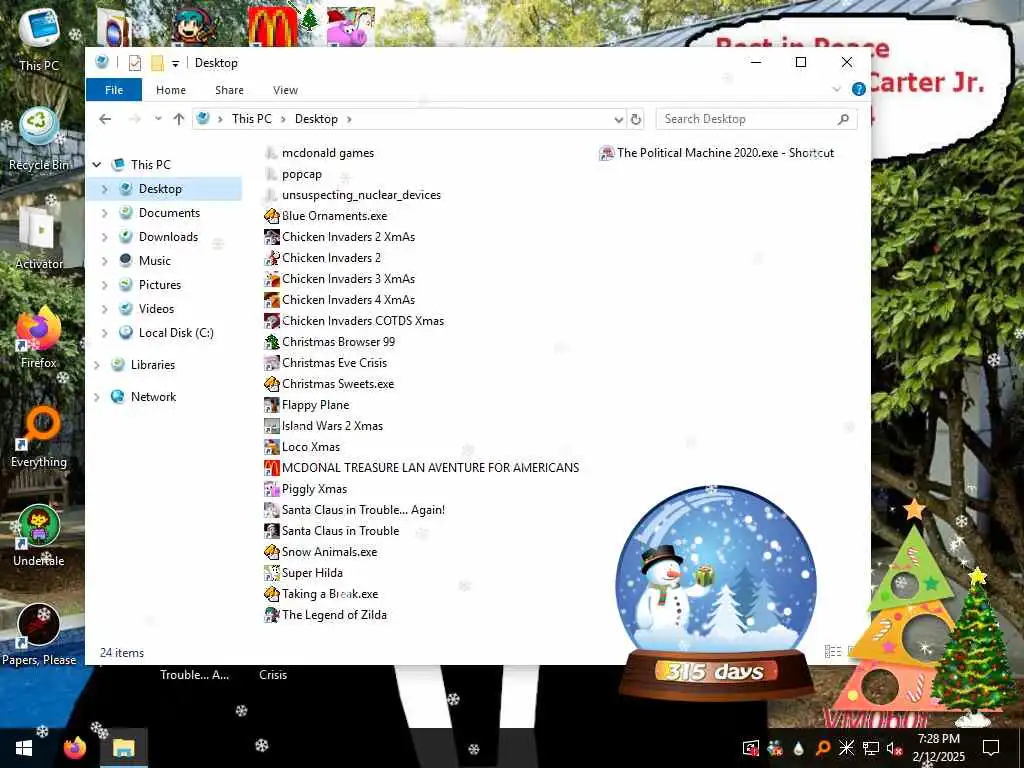This screenshot has height=768, width=1024.
Task: Switch to the Share ribbon tab
Action: click(x=229, y=90)
